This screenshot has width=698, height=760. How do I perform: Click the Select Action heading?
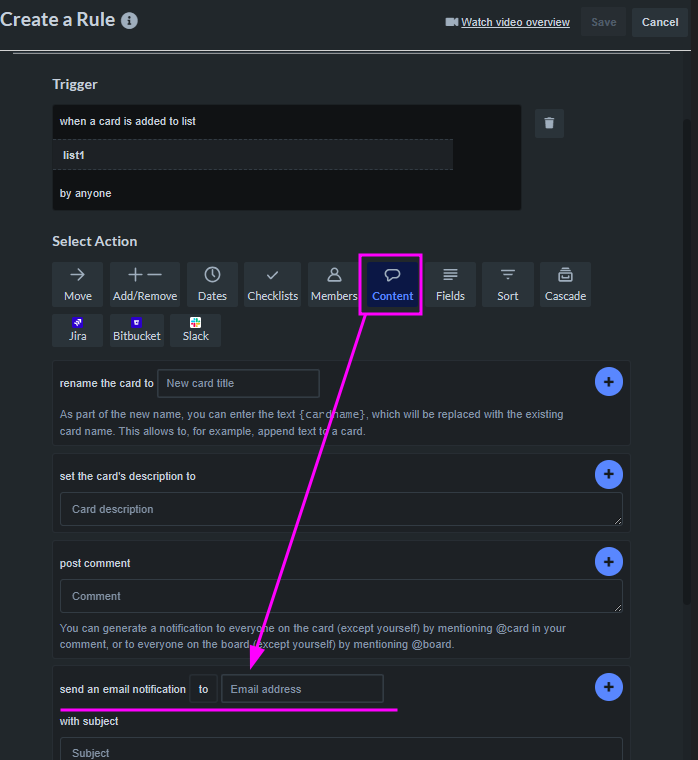95,241
